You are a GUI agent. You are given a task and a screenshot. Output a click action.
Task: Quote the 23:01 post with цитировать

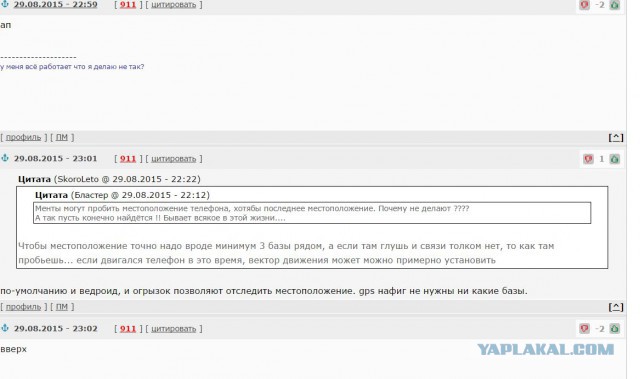point(173,159)
